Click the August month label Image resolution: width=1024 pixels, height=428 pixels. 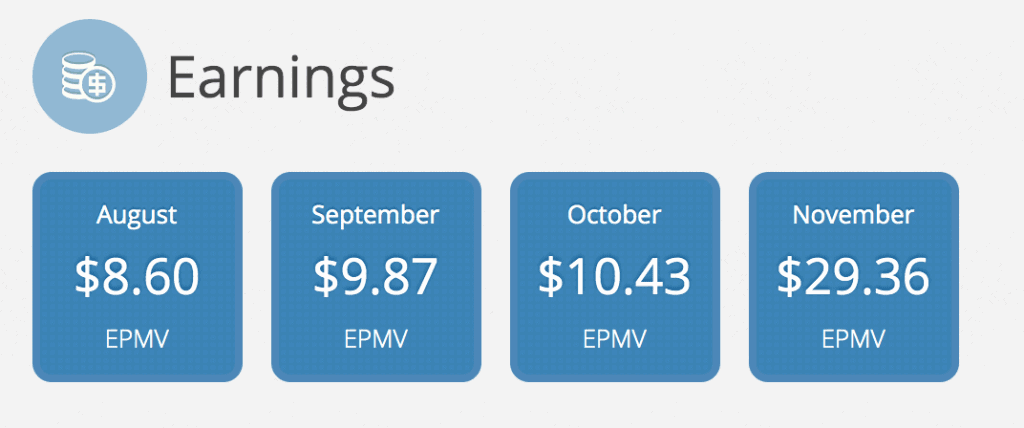point(137,216)
